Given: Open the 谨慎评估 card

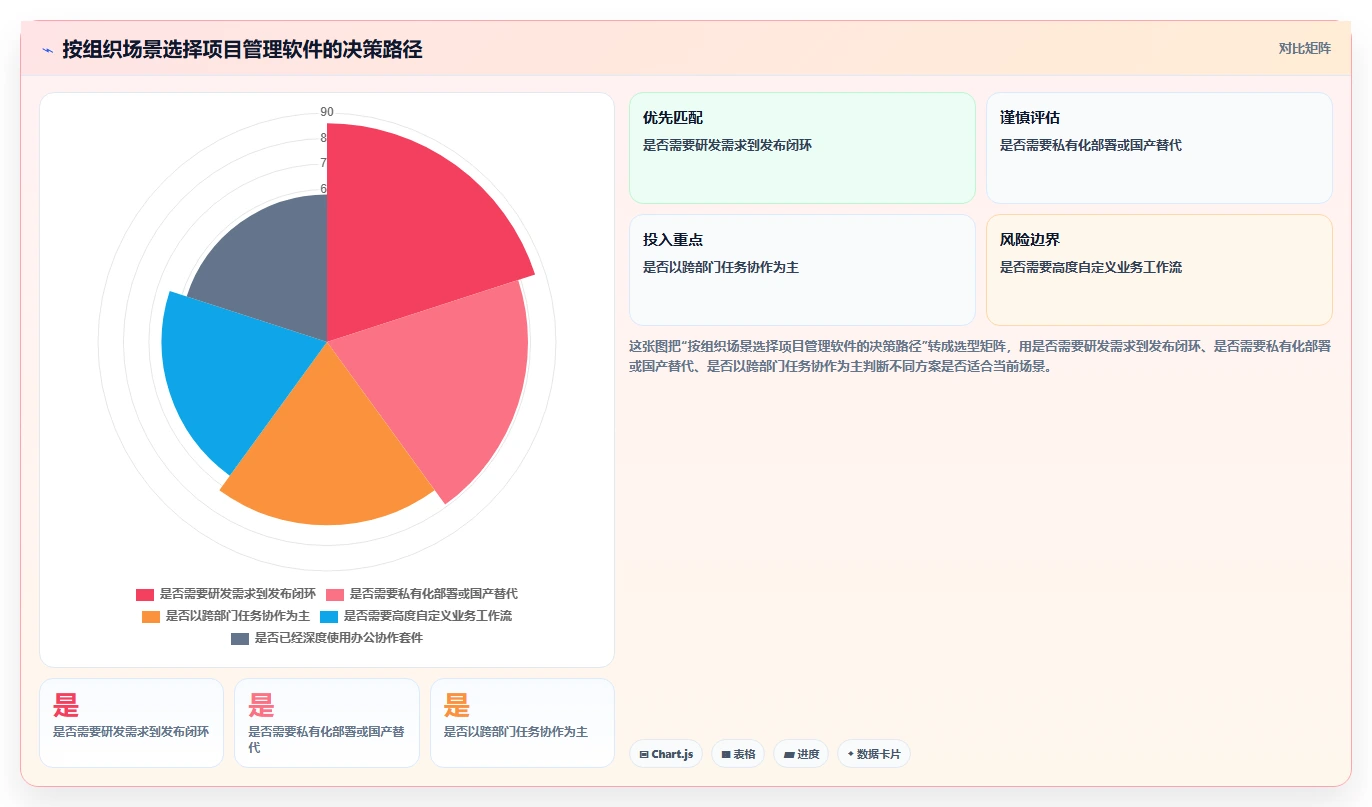Looking at the screenshot, I should 1159,148.
